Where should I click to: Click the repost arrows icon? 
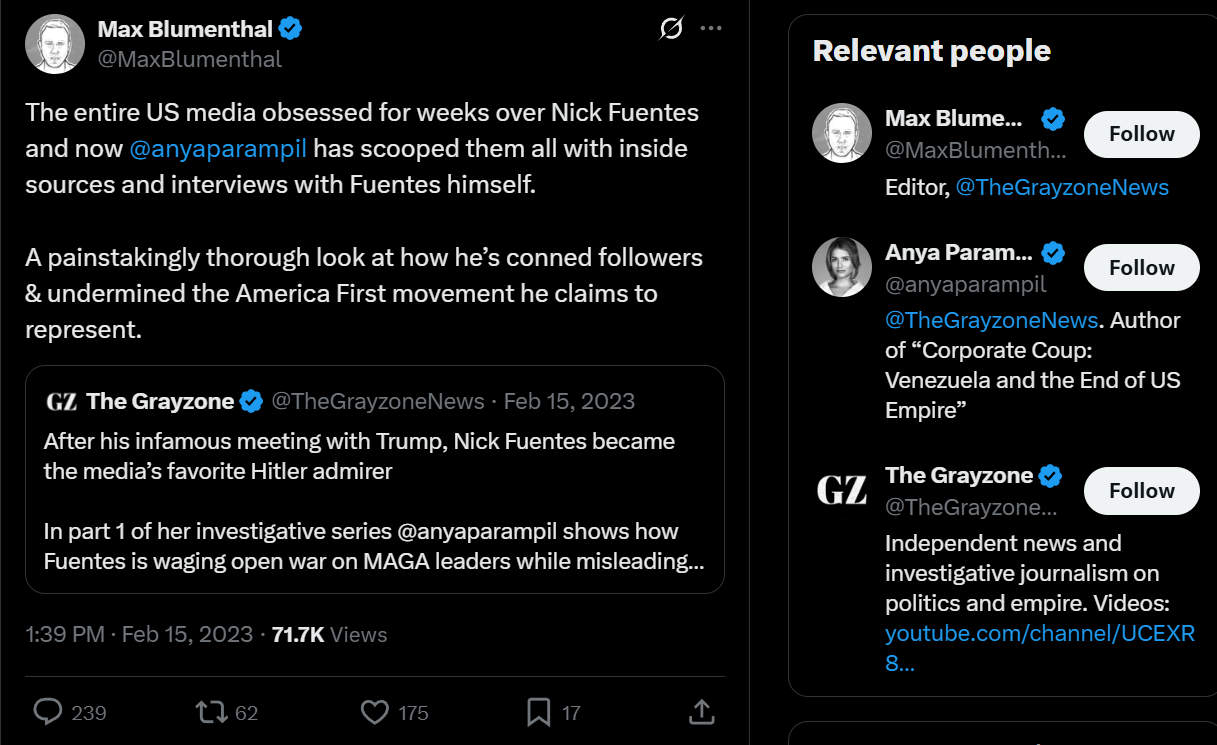[x=211, y=712]
